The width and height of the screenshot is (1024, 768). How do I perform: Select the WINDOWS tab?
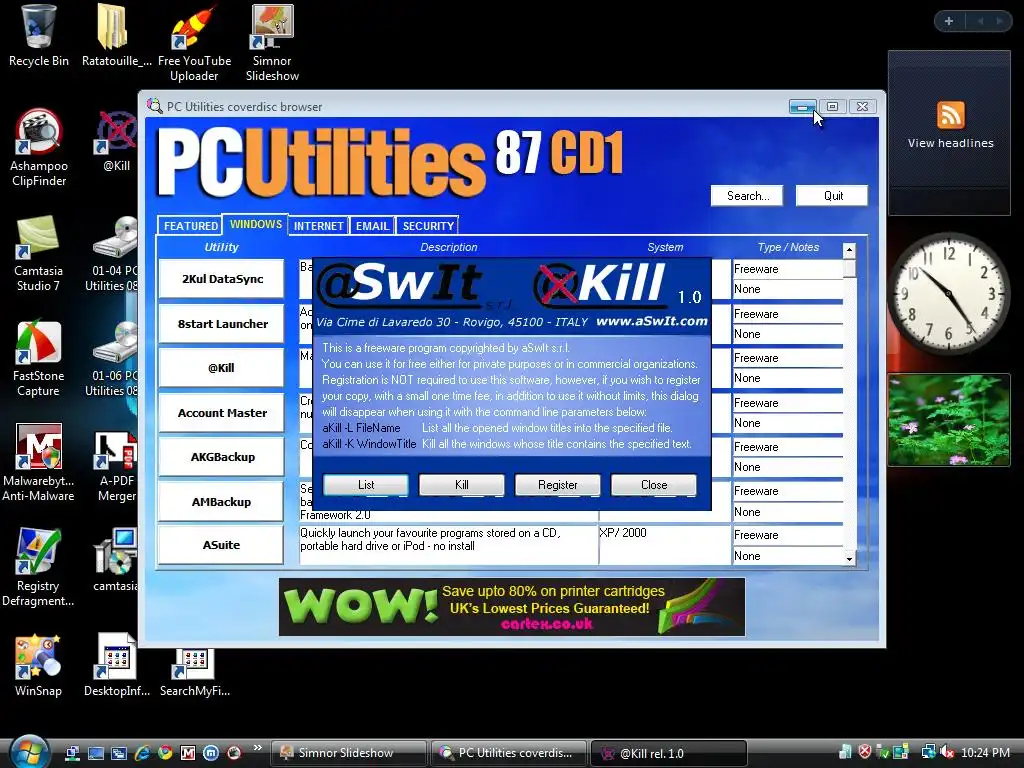click(x=255, y=224)
